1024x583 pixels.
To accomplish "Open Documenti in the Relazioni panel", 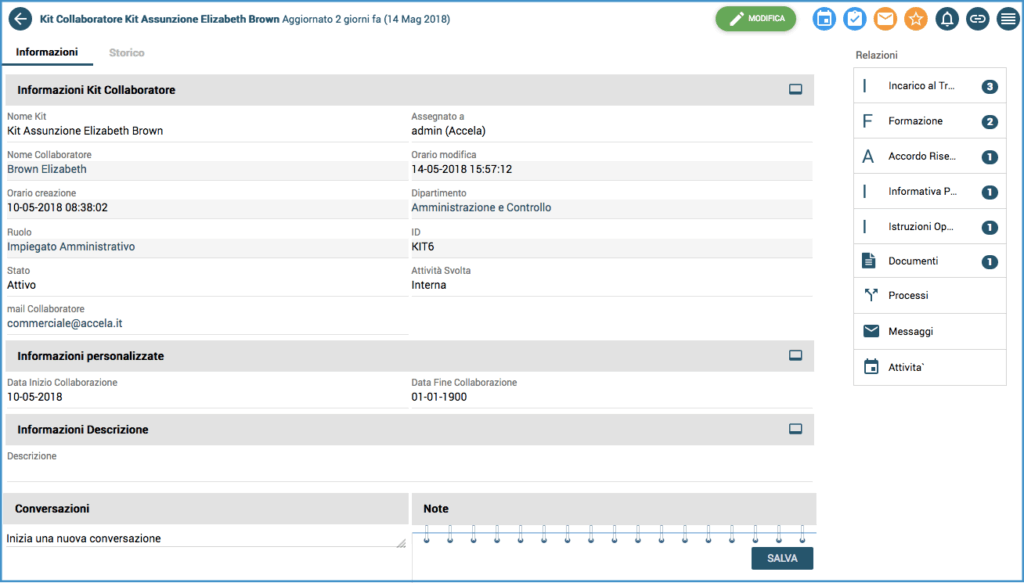I will point(913,262).
